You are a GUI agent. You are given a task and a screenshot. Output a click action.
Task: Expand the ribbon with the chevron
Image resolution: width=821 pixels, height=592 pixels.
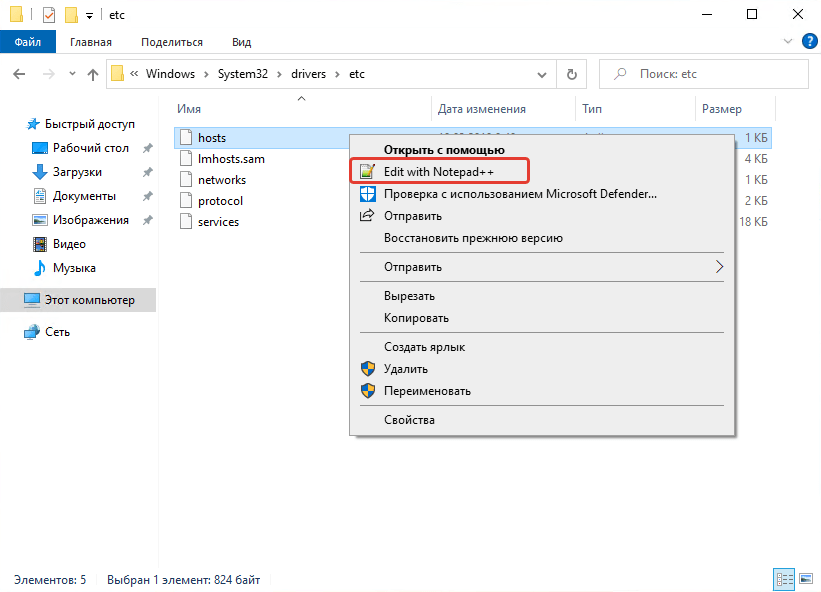pos(787,42)
